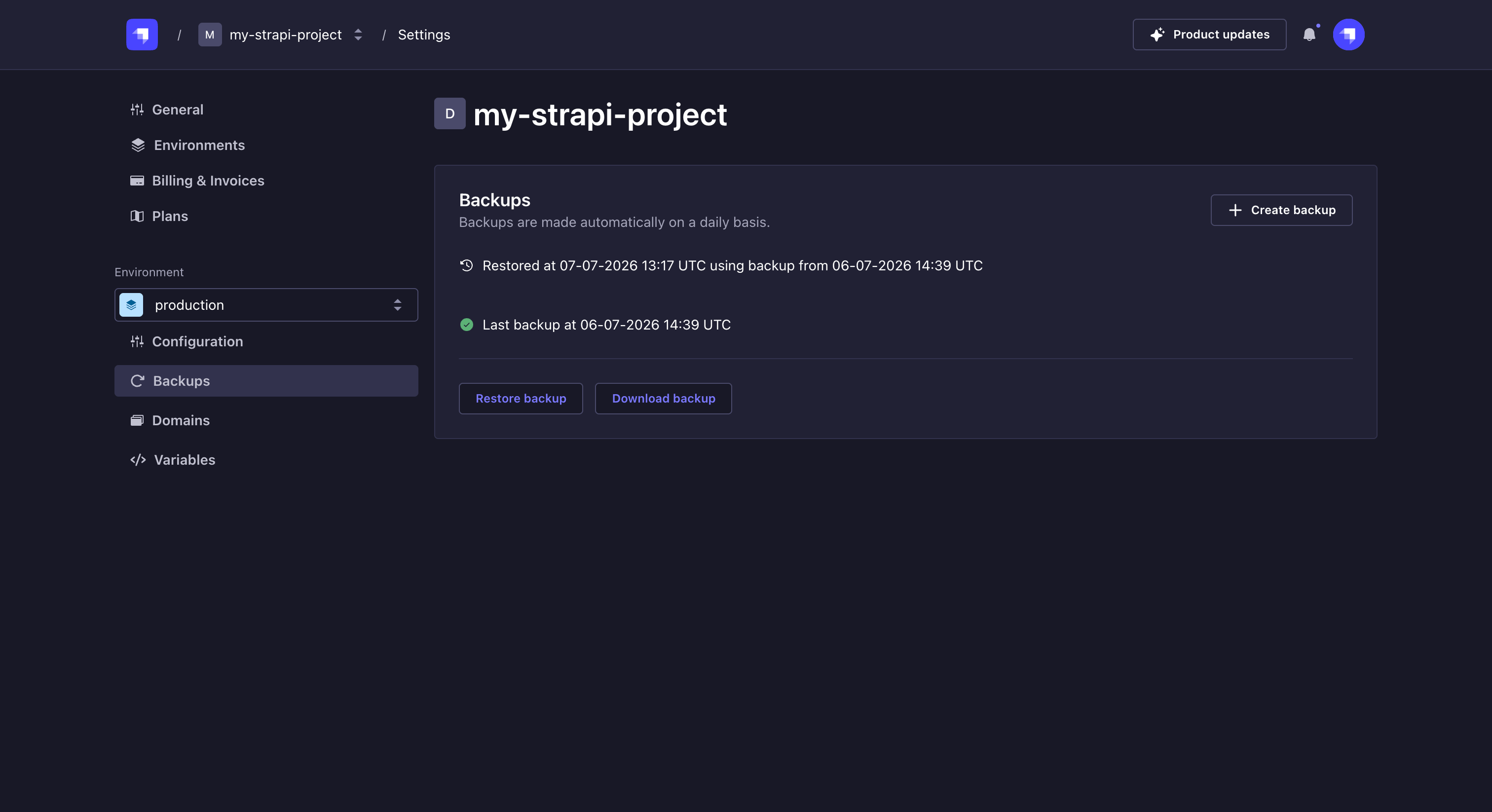Open Billing & Invoices

197,181
